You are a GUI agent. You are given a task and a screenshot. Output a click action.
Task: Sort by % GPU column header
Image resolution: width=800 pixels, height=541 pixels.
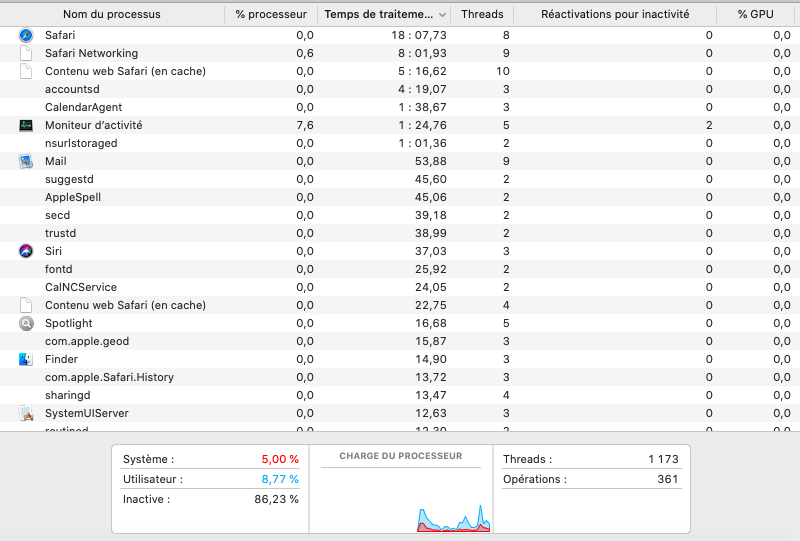[x=756, y=14]
